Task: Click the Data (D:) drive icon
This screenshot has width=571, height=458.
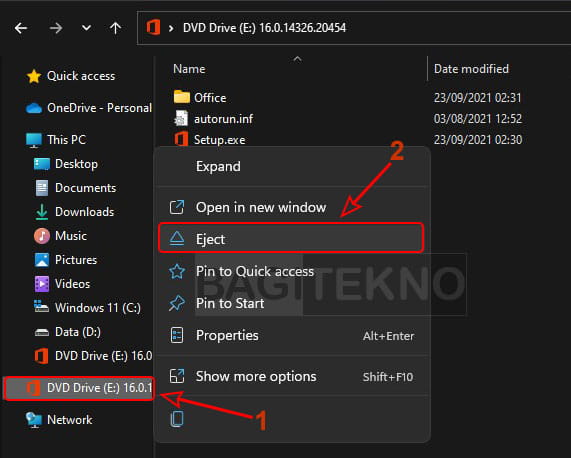Action: pos(42,332)
